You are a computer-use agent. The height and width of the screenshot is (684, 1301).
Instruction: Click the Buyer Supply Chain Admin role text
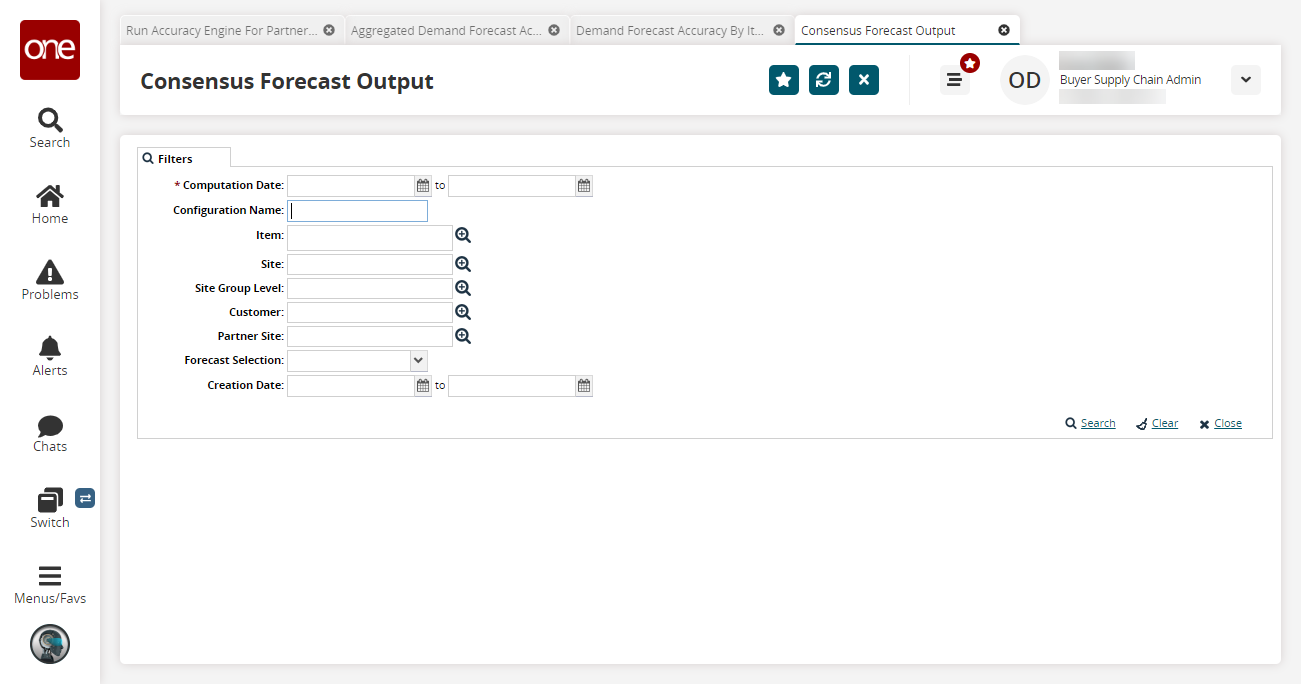tap(1130, 80)
